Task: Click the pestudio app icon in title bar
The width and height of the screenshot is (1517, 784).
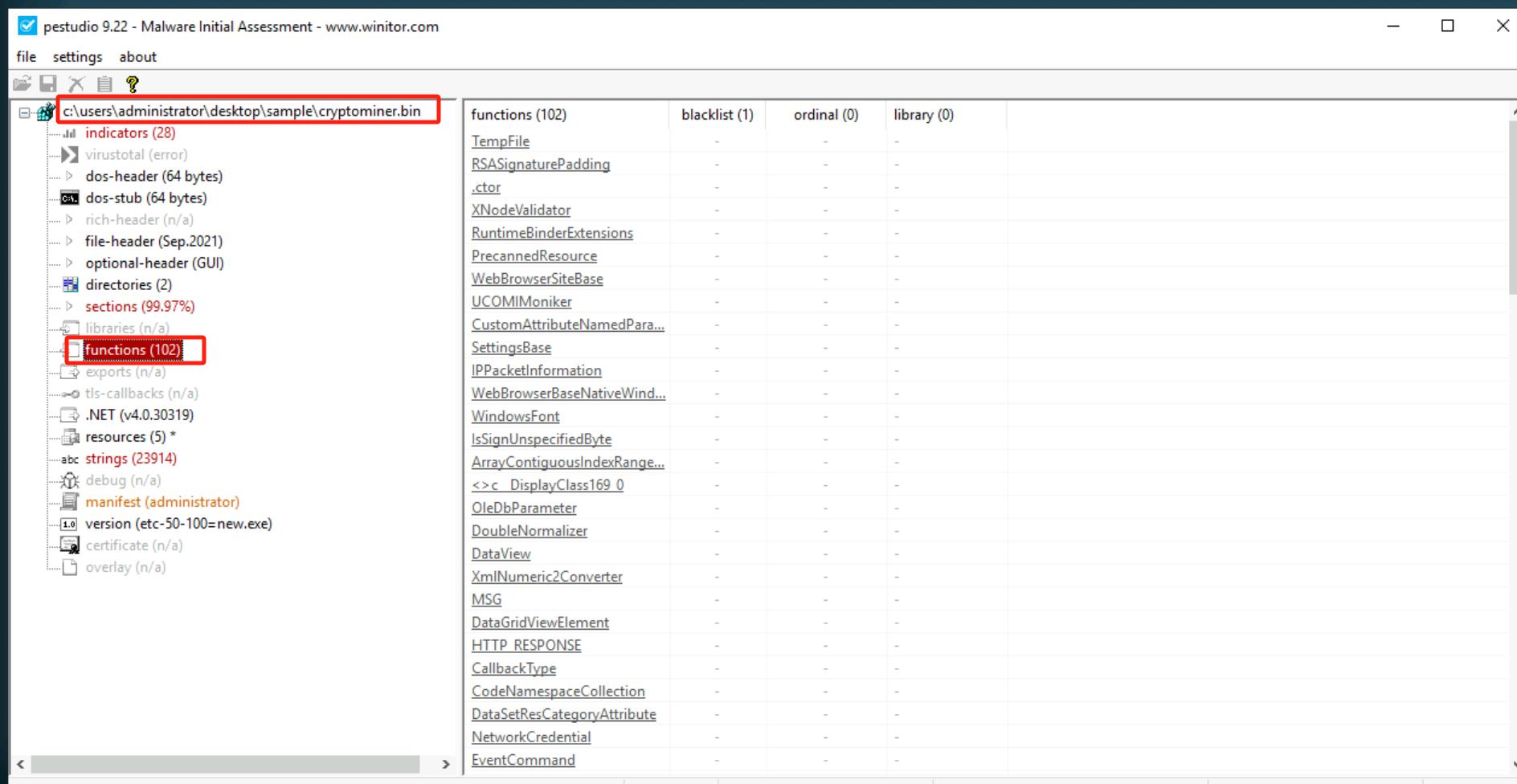Action: (x=27, y=26)
